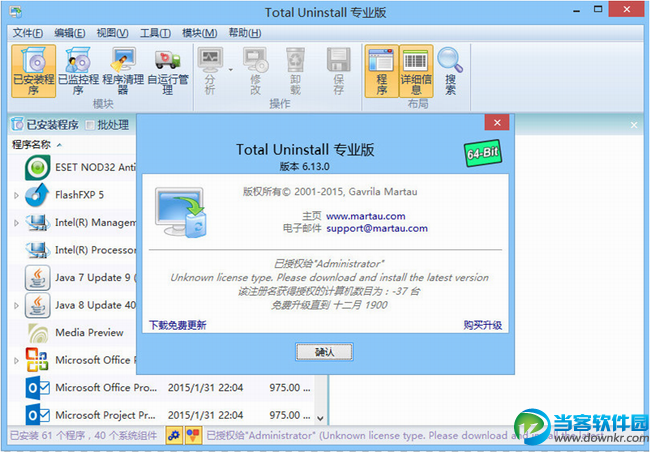Screen dimensions: 650x452
Task: Open the www.martau.com homepage link
Action: click(x=365, y=216)
